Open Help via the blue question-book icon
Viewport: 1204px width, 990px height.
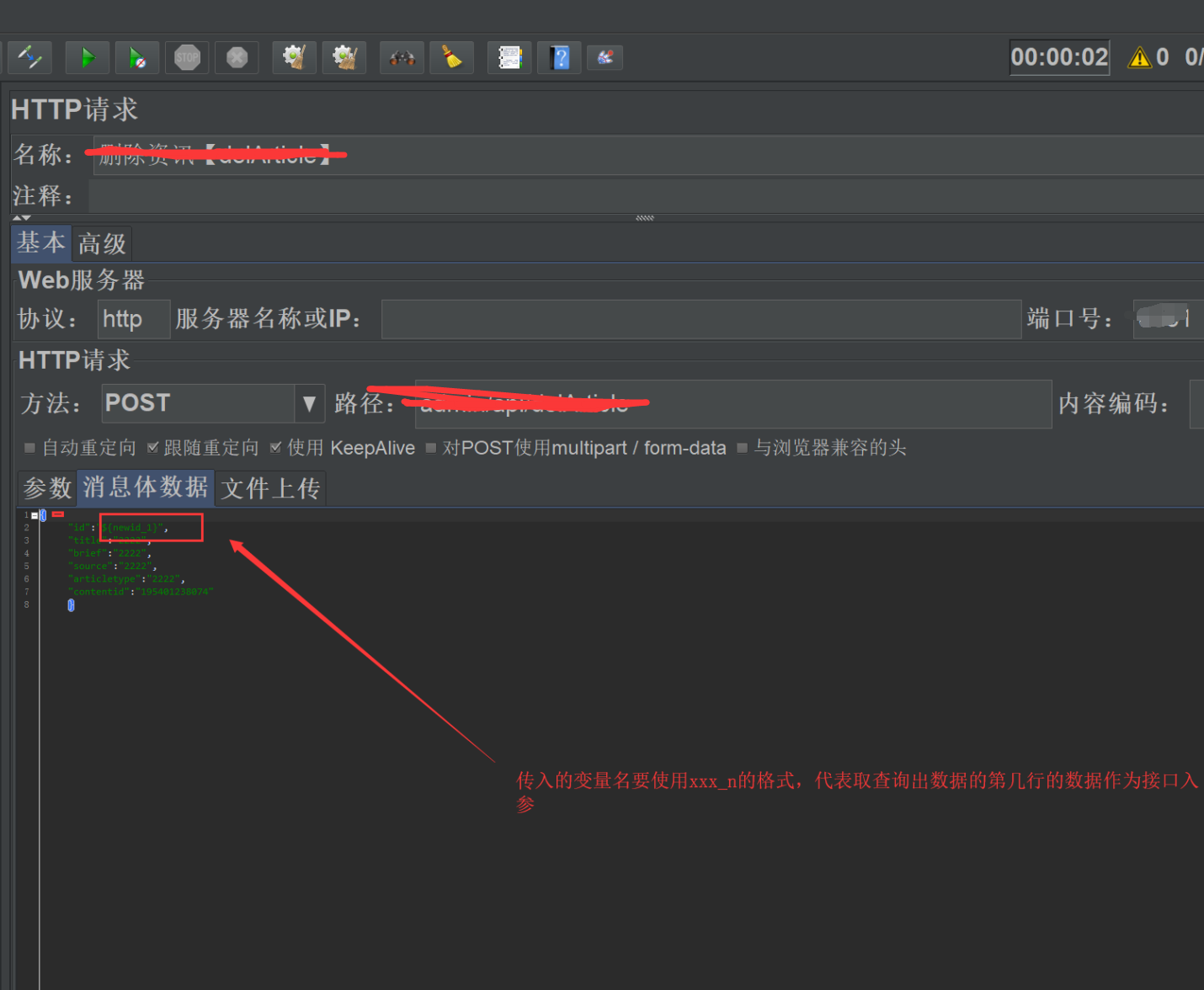559,57
